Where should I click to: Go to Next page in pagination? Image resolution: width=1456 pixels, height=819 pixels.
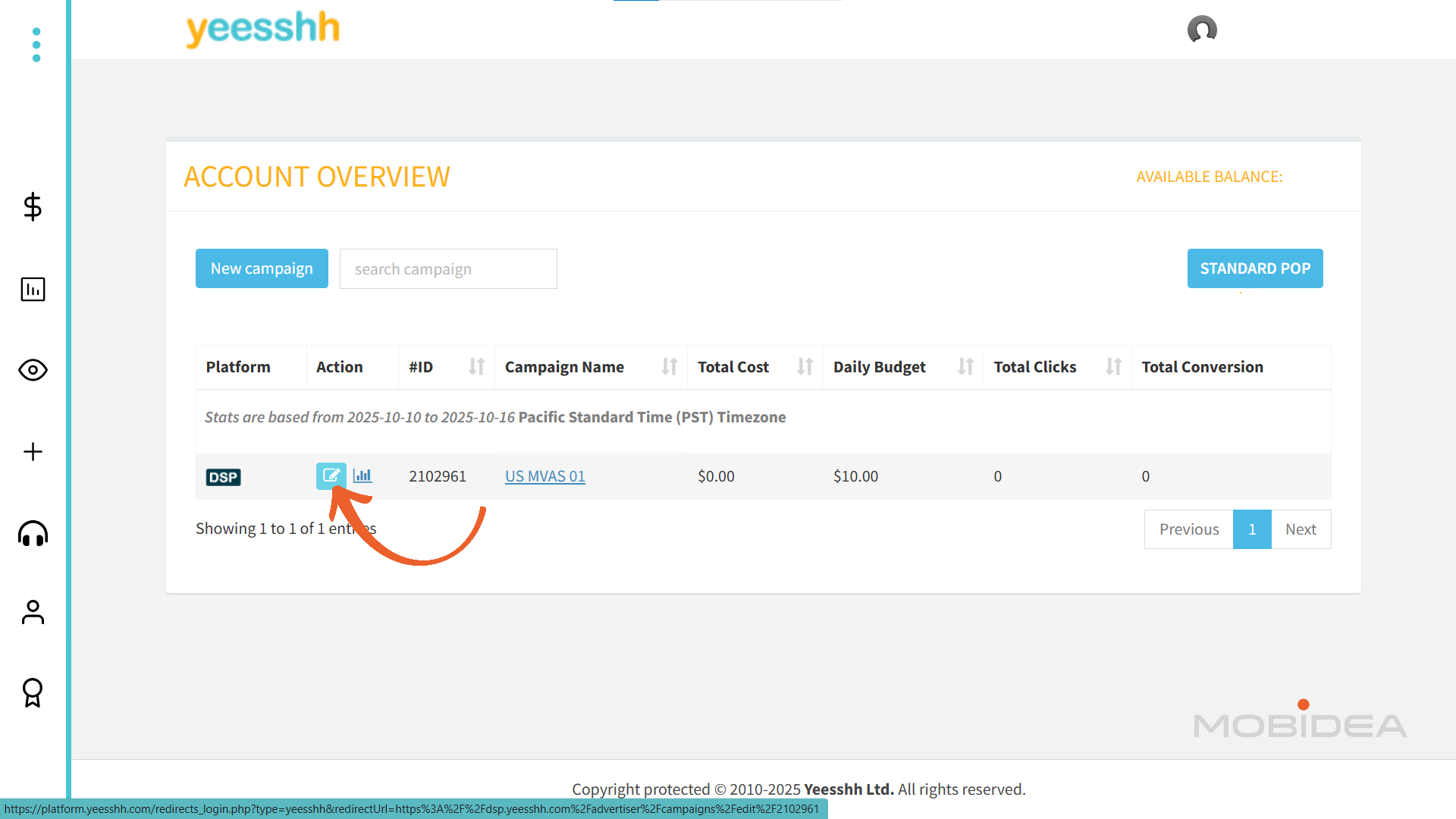(x=1301, y=529)
